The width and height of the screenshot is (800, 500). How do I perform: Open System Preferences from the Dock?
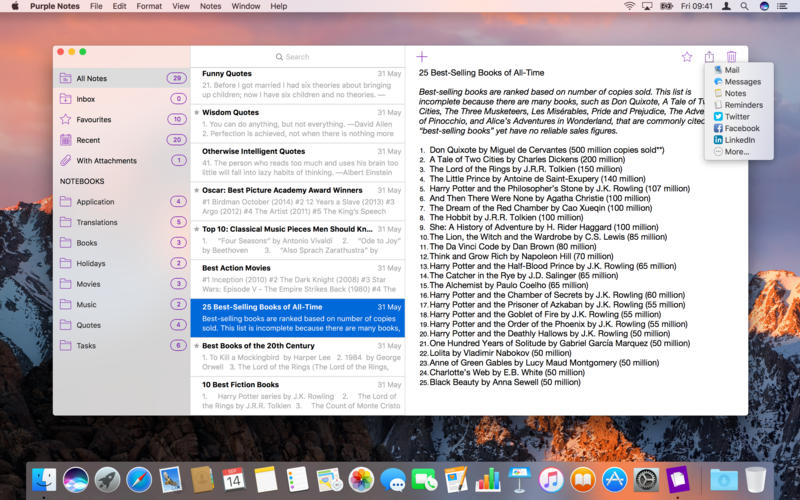pyautogui.click(x=646, y=480)
